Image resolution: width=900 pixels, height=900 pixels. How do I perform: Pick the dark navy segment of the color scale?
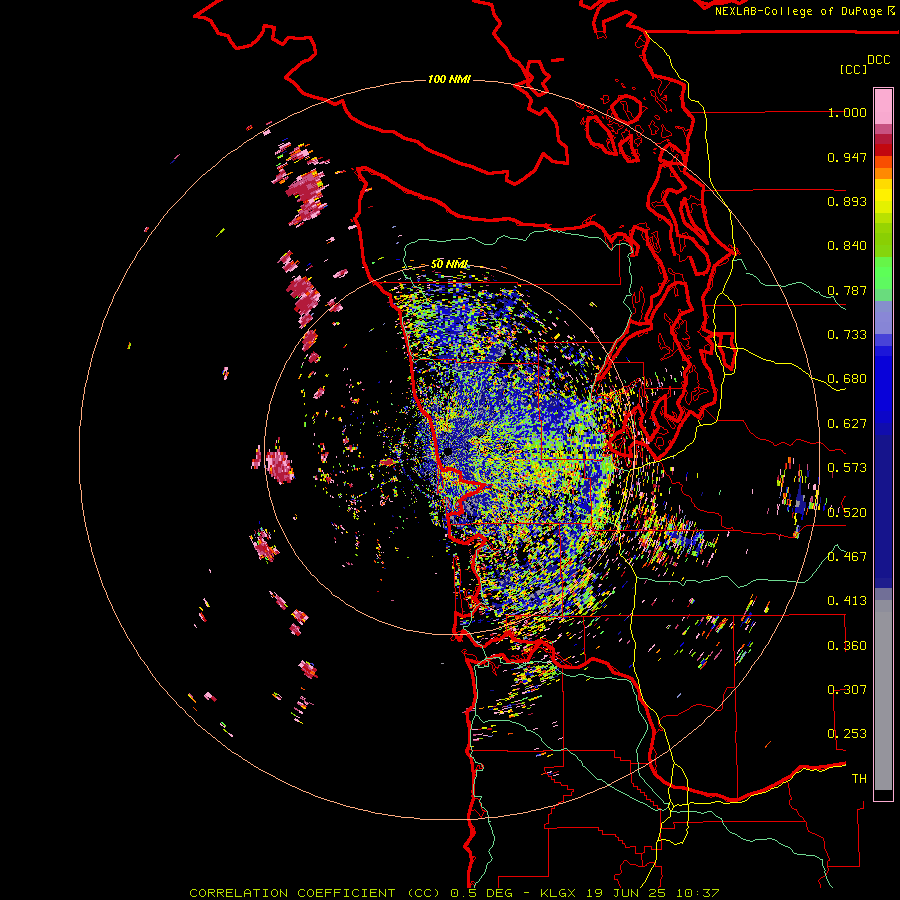[x=883, y=511]
